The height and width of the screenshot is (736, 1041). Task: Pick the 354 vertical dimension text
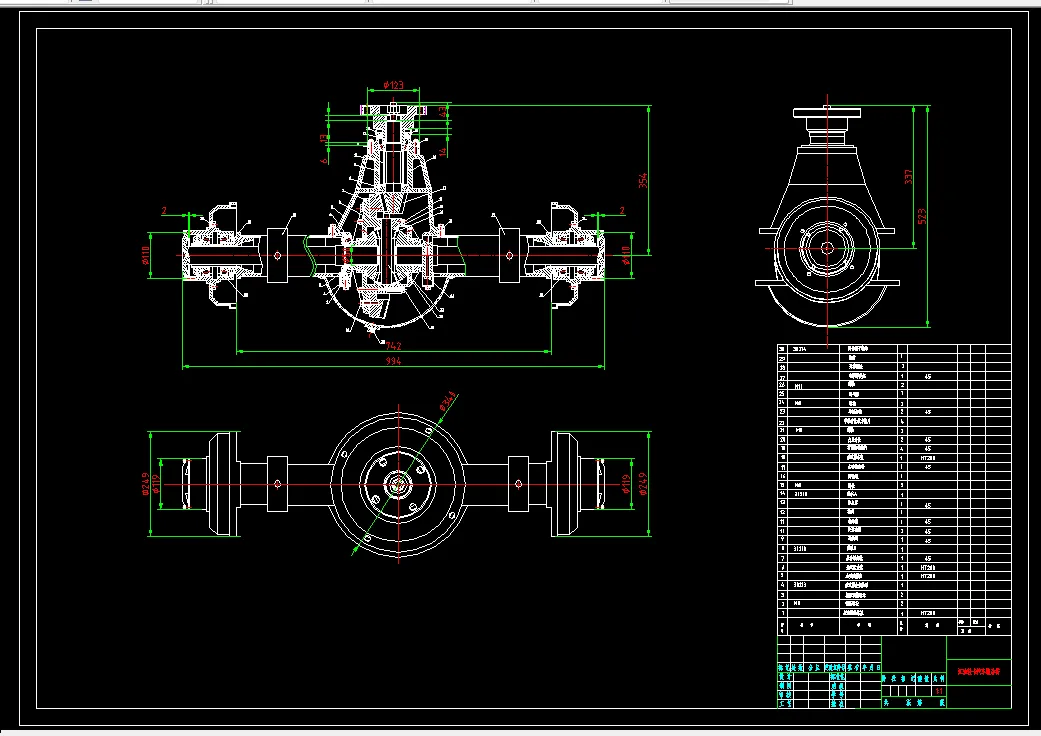643,181
